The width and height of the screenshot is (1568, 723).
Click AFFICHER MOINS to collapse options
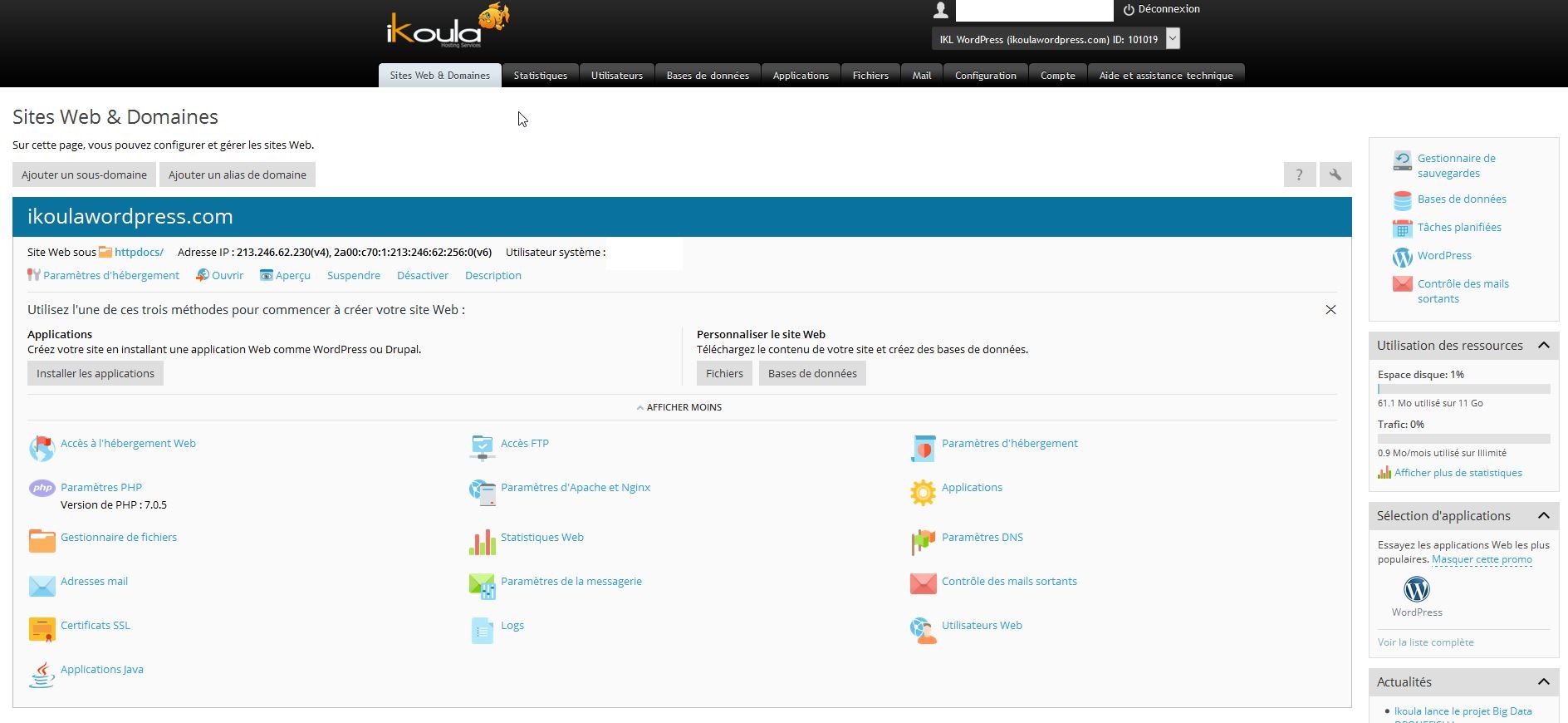[679, 407]
